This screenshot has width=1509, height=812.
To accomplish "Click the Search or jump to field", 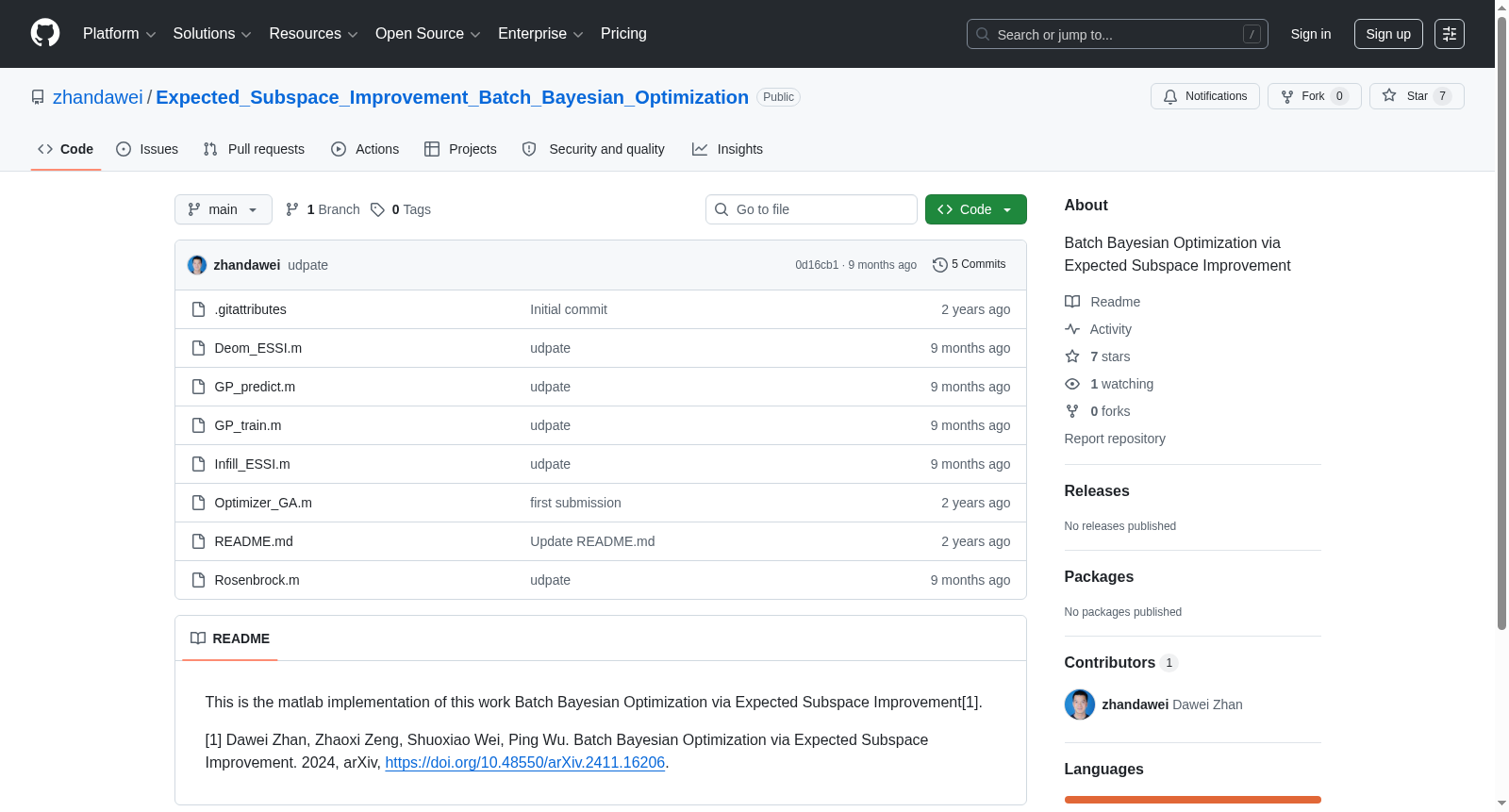I will pos(1118,34).
